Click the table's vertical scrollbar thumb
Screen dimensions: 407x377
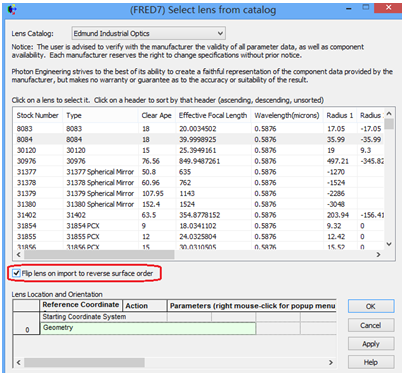pos(389,124)
